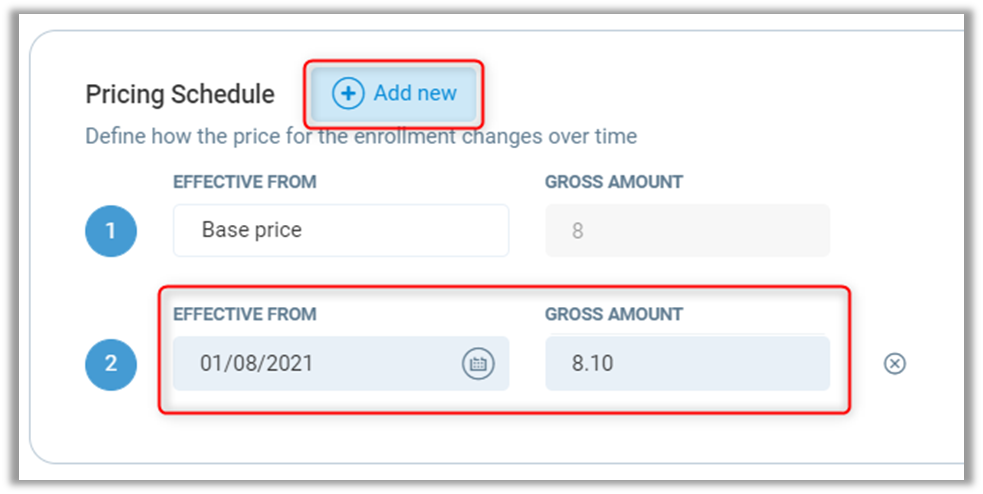
Task: Click the plus circle icon beside Add new
Action: [x=348, y=94]
